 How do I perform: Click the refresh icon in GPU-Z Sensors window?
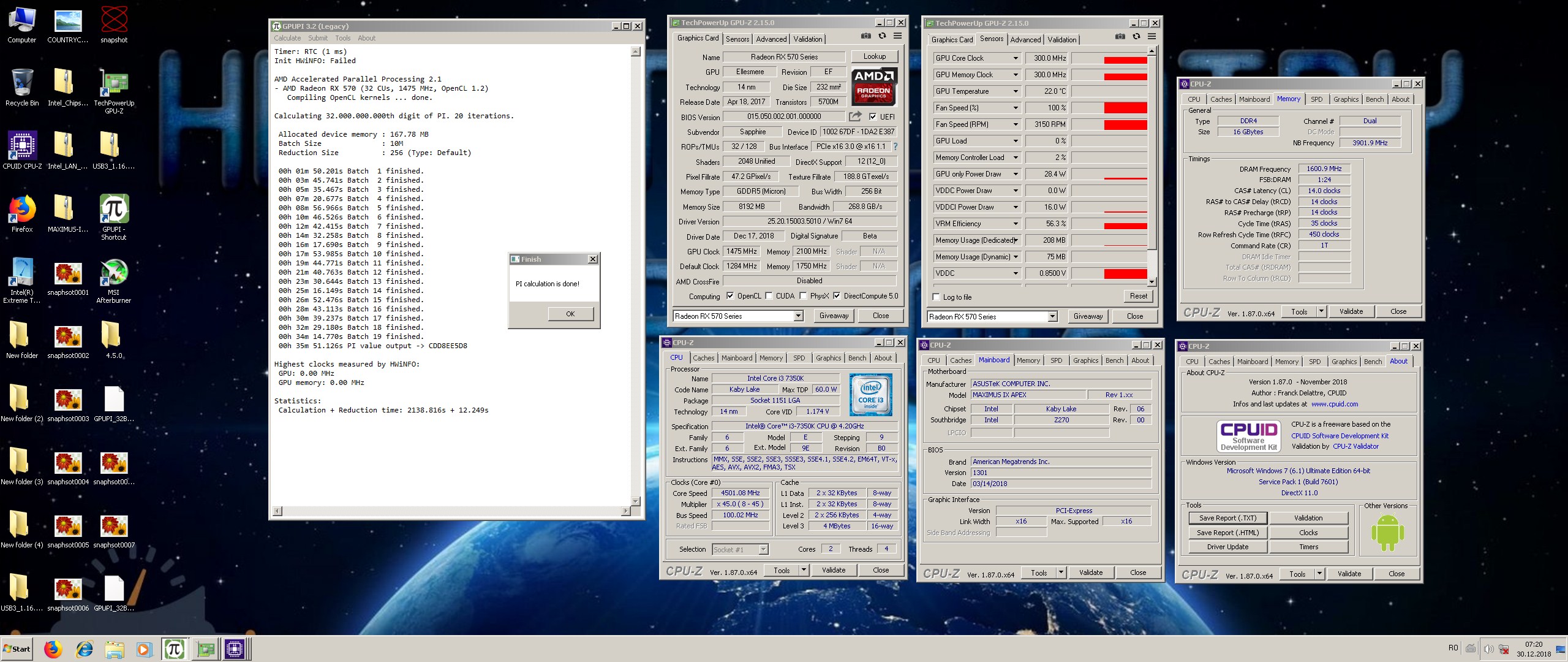[x=1136, y=37]
